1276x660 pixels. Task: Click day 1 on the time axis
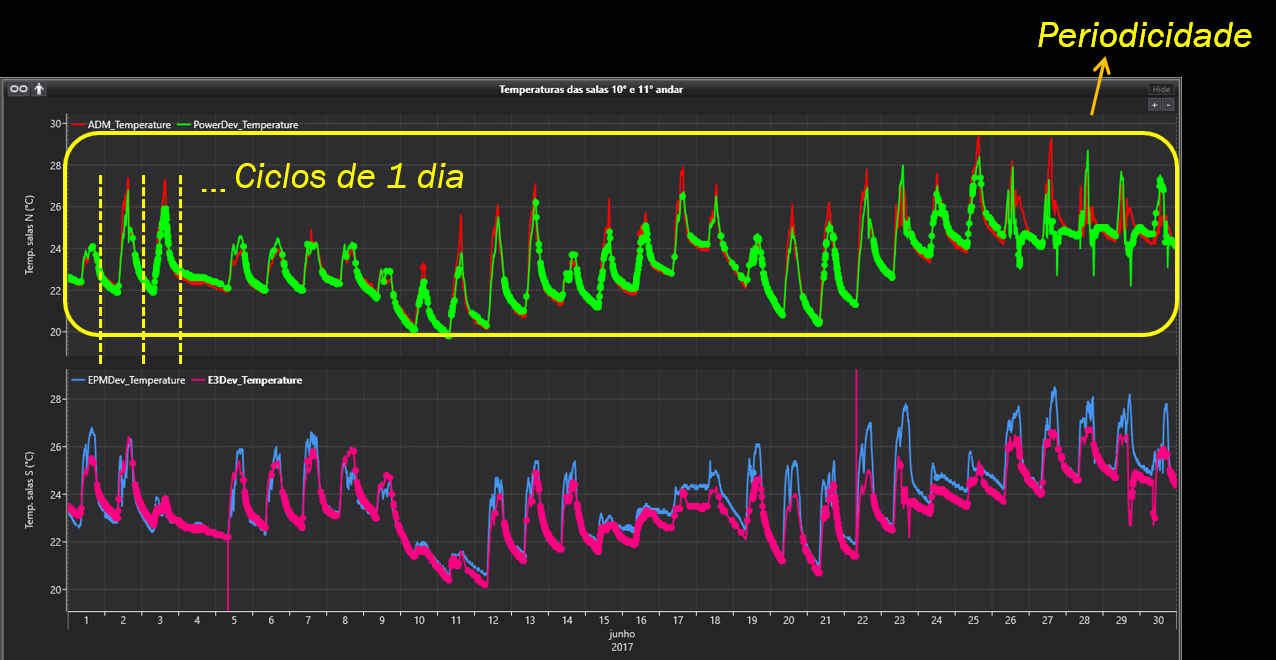pyautogui.click(x=86, y=621)
